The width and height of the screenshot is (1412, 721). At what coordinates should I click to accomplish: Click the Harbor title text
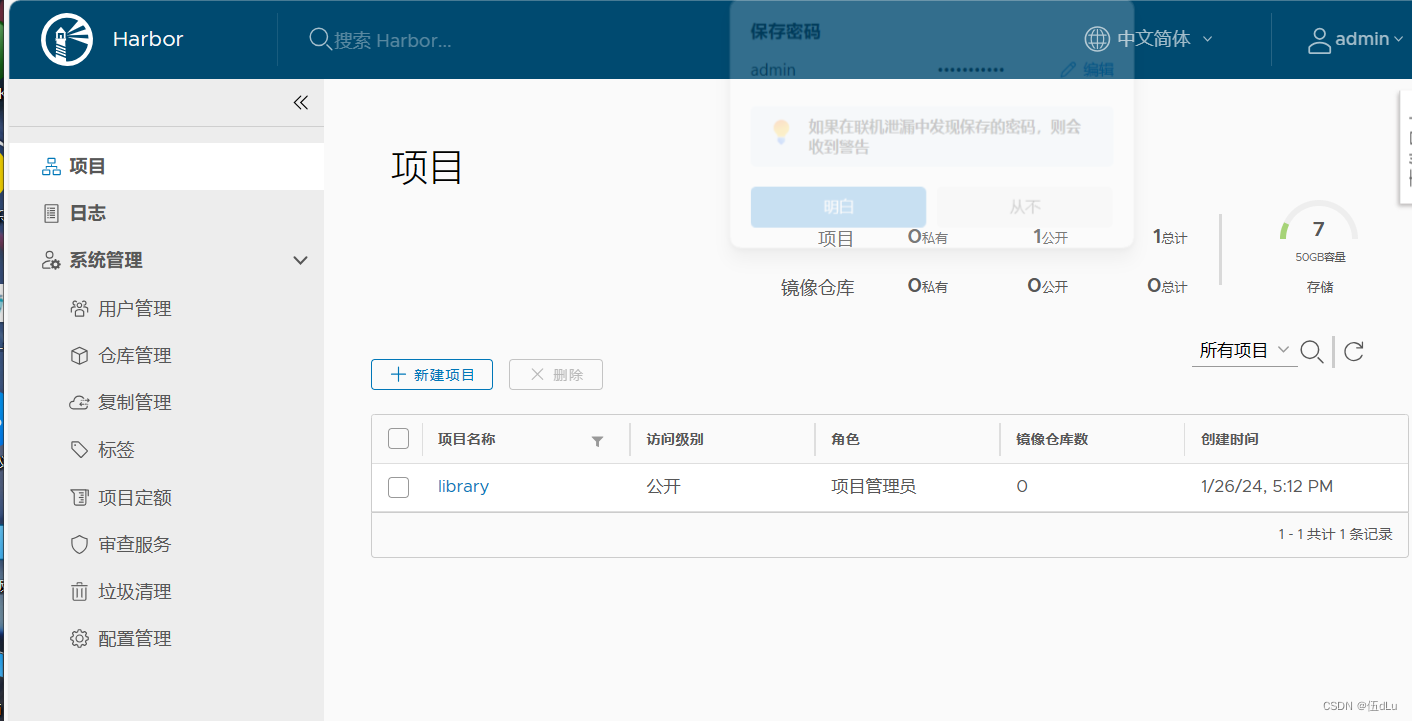point(148,40)
